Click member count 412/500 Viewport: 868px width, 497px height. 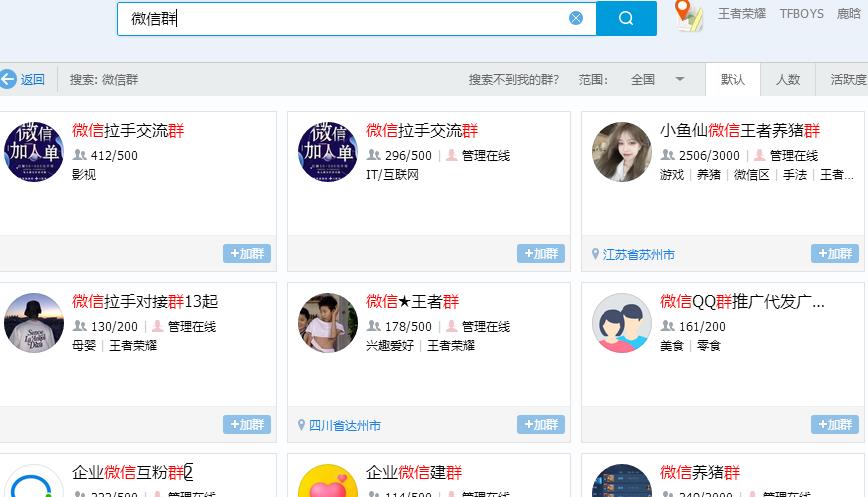pyautogui.click(x=114, y=156)
